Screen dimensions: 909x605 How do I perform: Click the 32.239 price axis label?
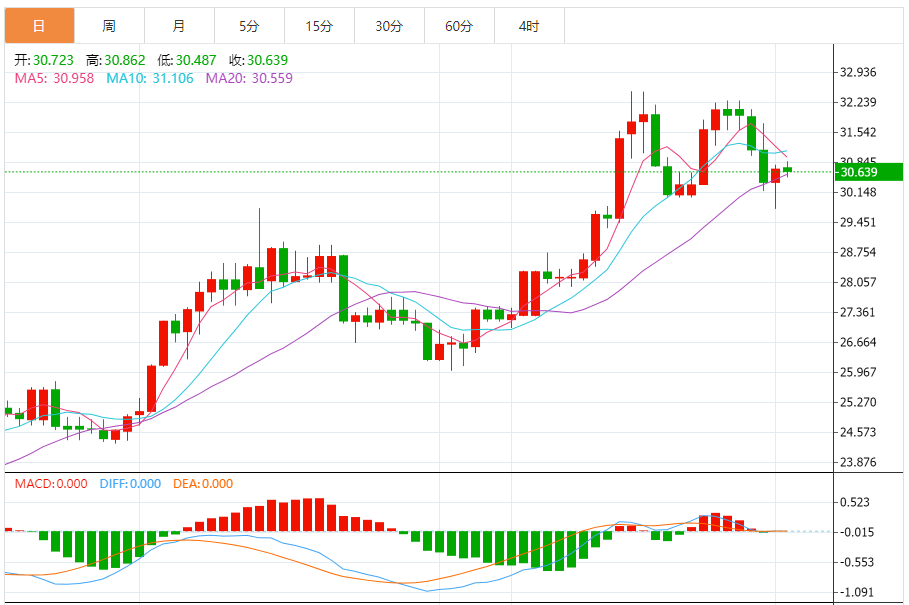(x=858, y=103)
